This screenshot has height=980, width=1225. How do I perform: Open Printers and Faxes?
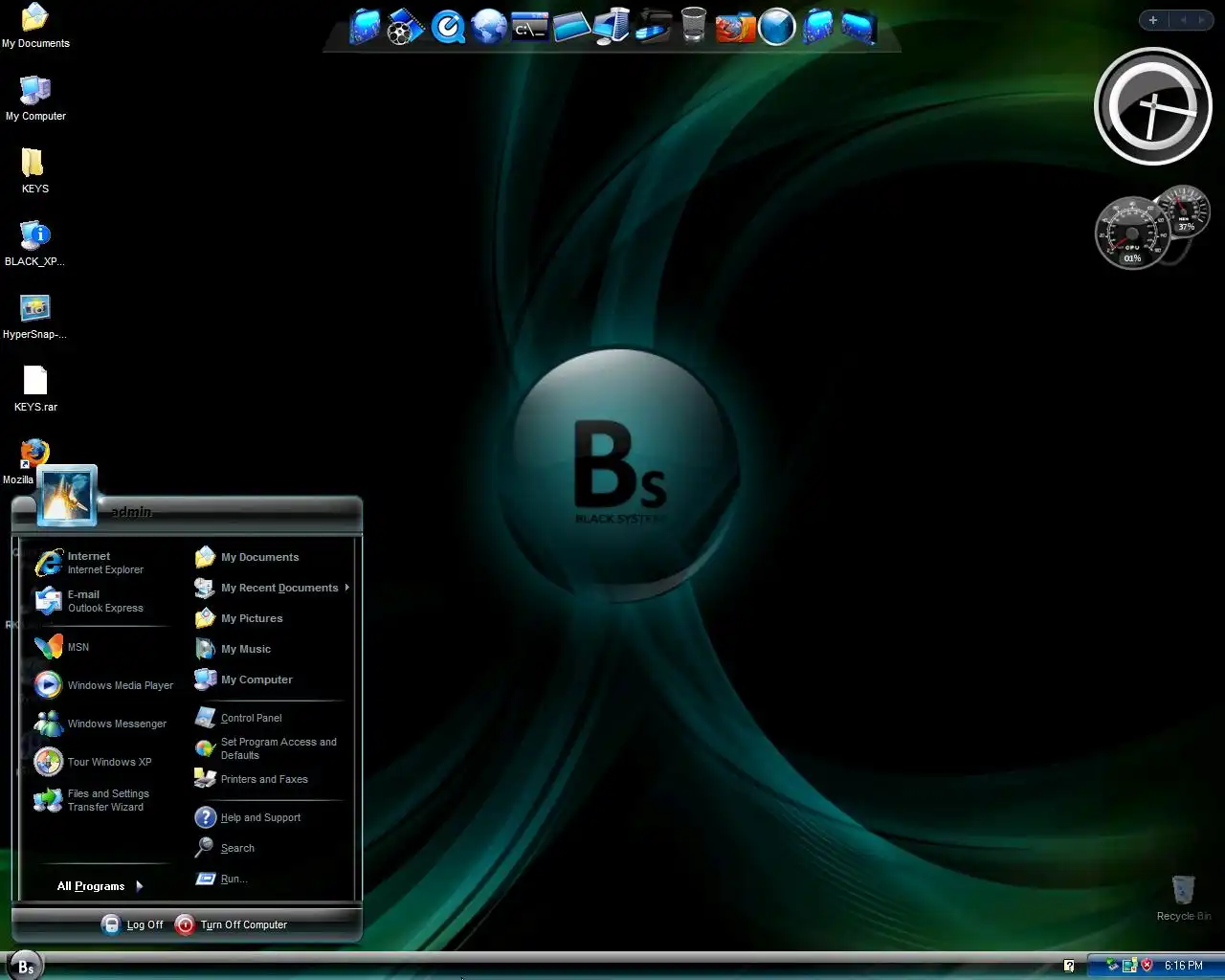[x=272, y=779]
